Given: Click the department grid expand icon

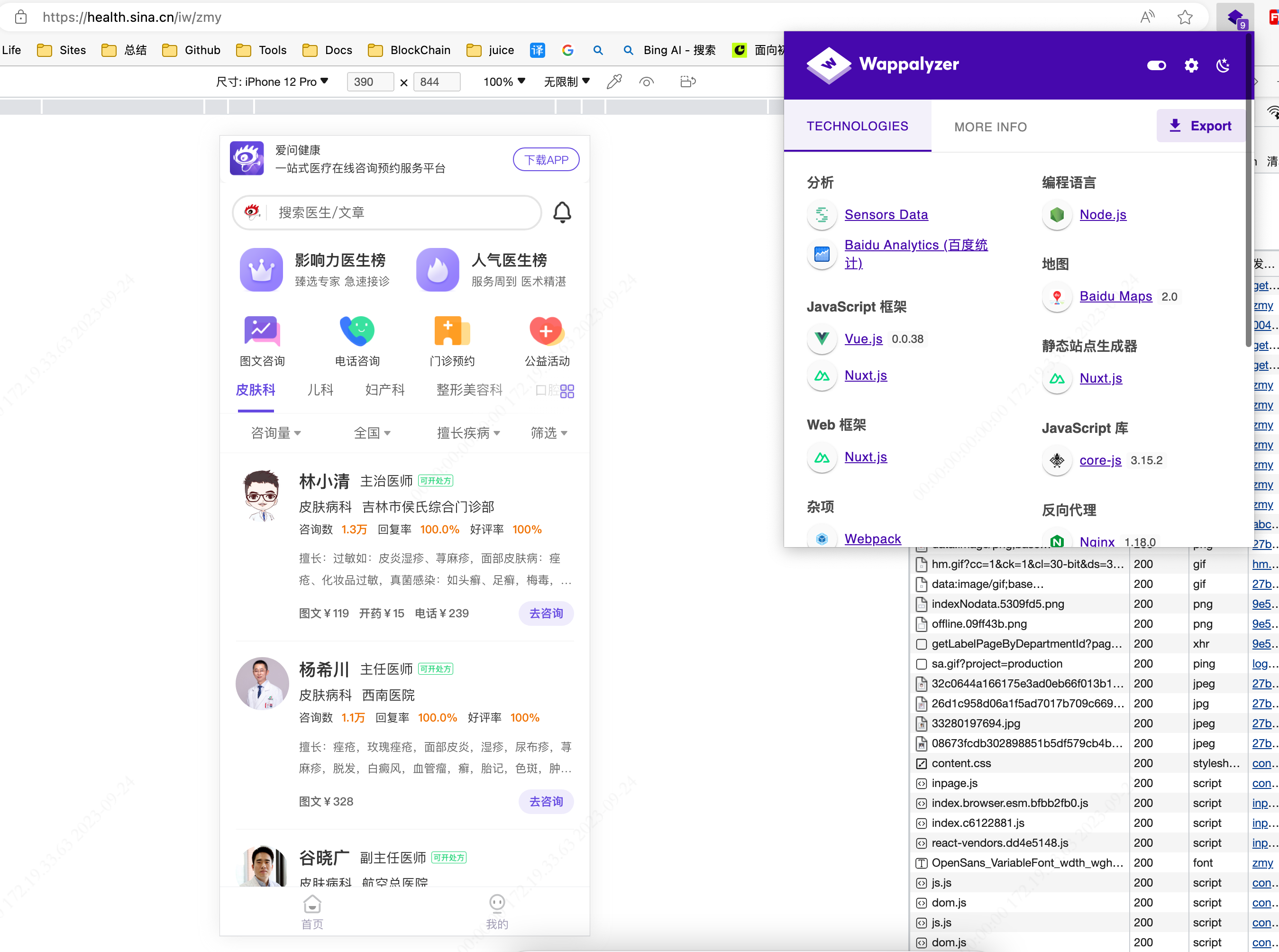Looking at the screenshot, I should [567, 391].
